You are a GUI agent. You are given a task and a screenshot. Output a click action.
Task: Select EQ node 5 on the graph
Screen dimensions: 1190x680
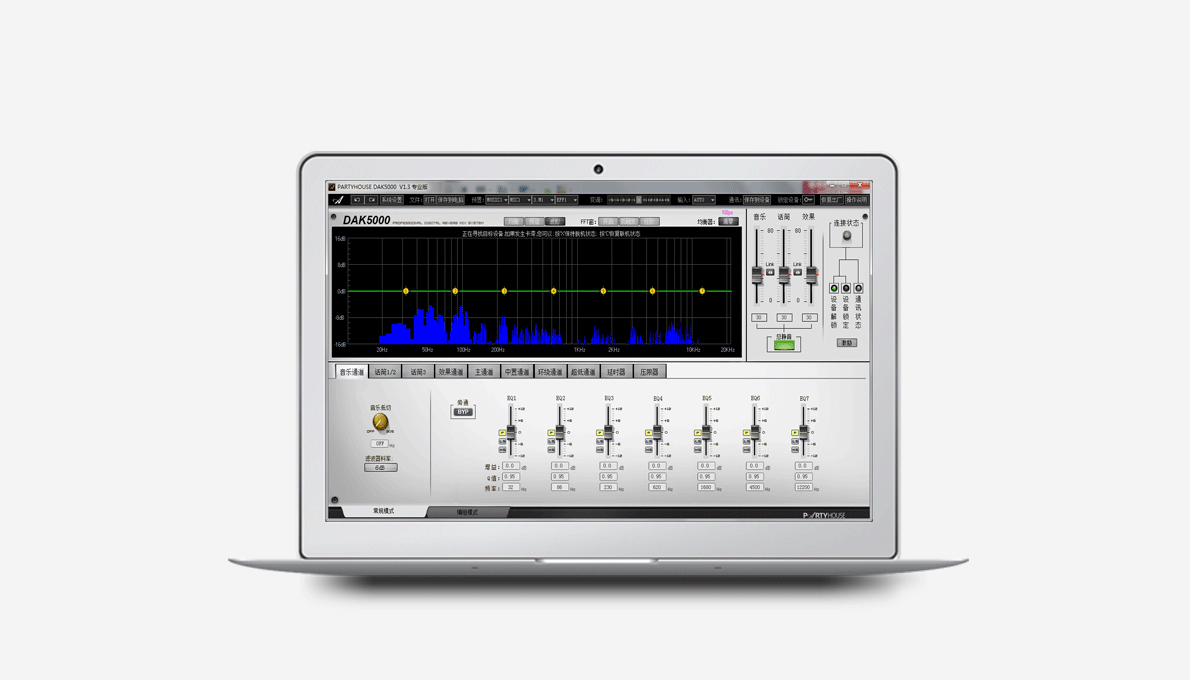click(603, 291)
